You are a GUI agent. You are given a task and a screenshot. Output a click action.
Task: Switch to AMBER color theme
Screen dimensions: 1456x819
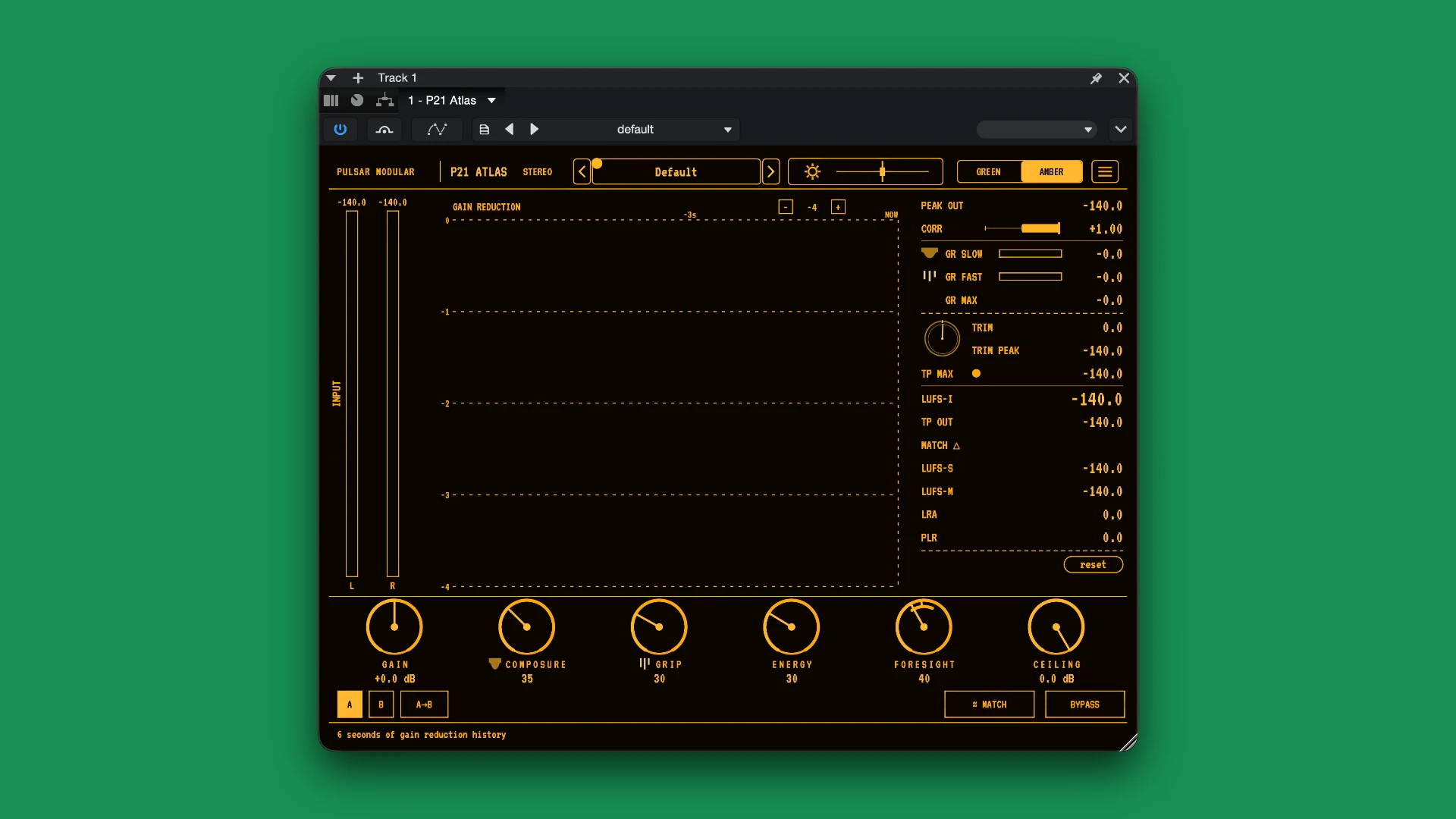click(1051, 172)
